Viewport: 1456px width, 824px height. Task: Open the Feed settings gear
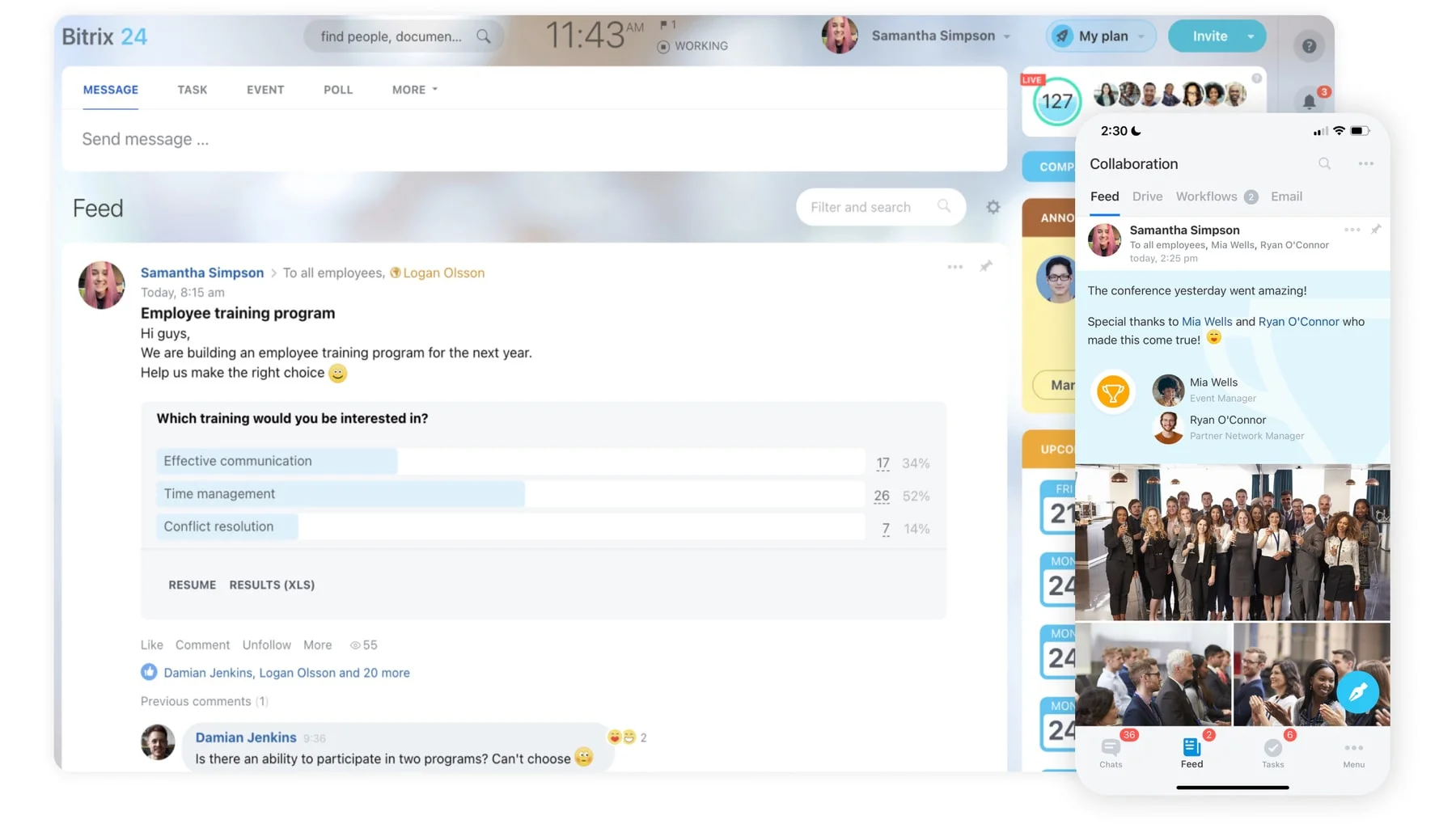point(993,207)
